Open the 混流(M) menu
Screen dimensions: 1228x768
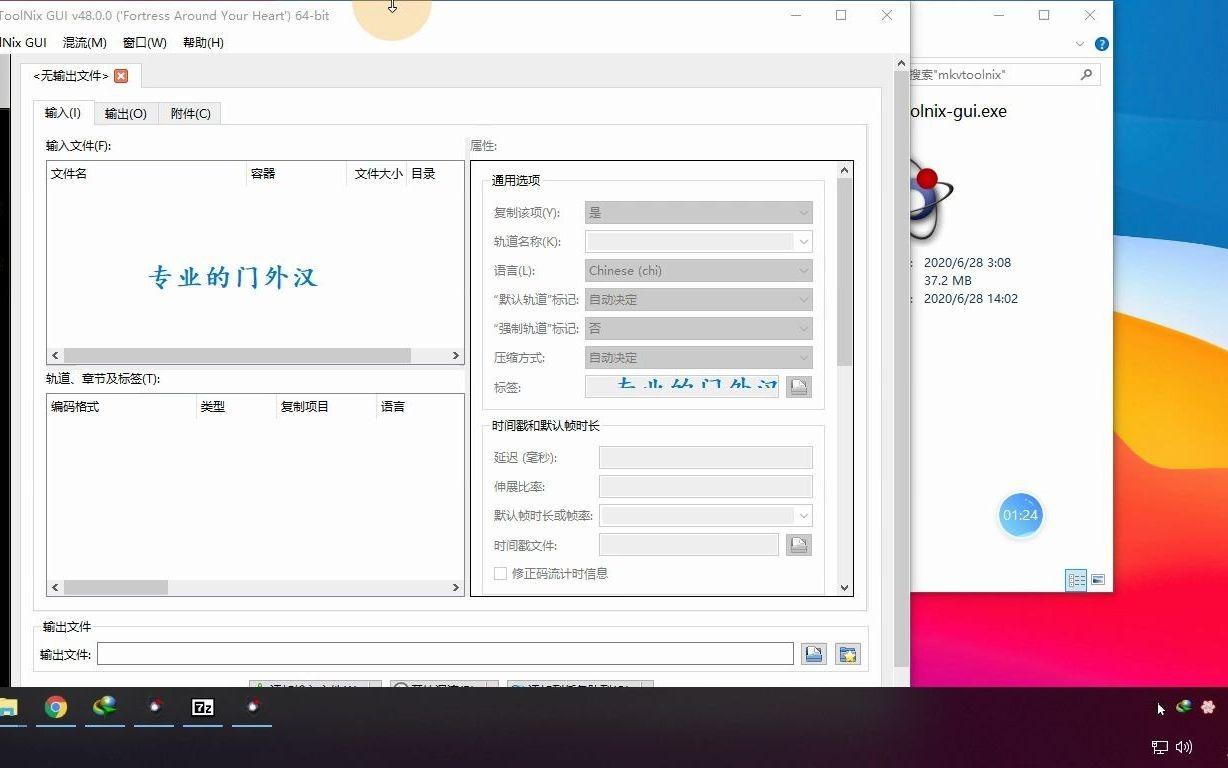pos(84,42)
